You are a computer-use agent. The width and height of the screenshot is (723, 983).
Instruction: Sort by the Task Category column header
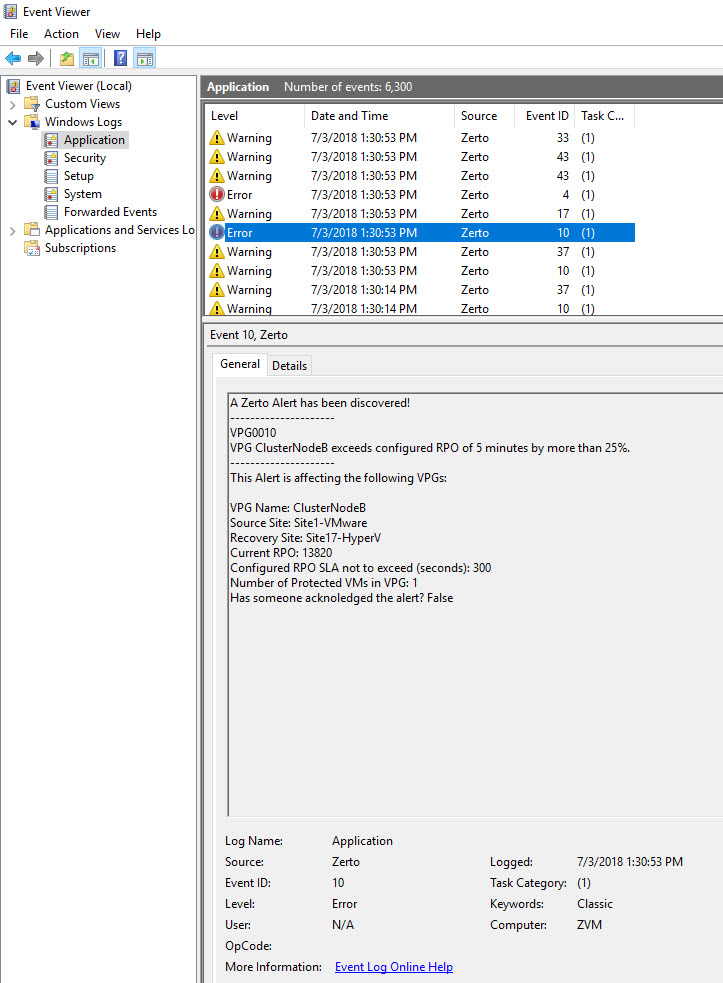(604, 116)
